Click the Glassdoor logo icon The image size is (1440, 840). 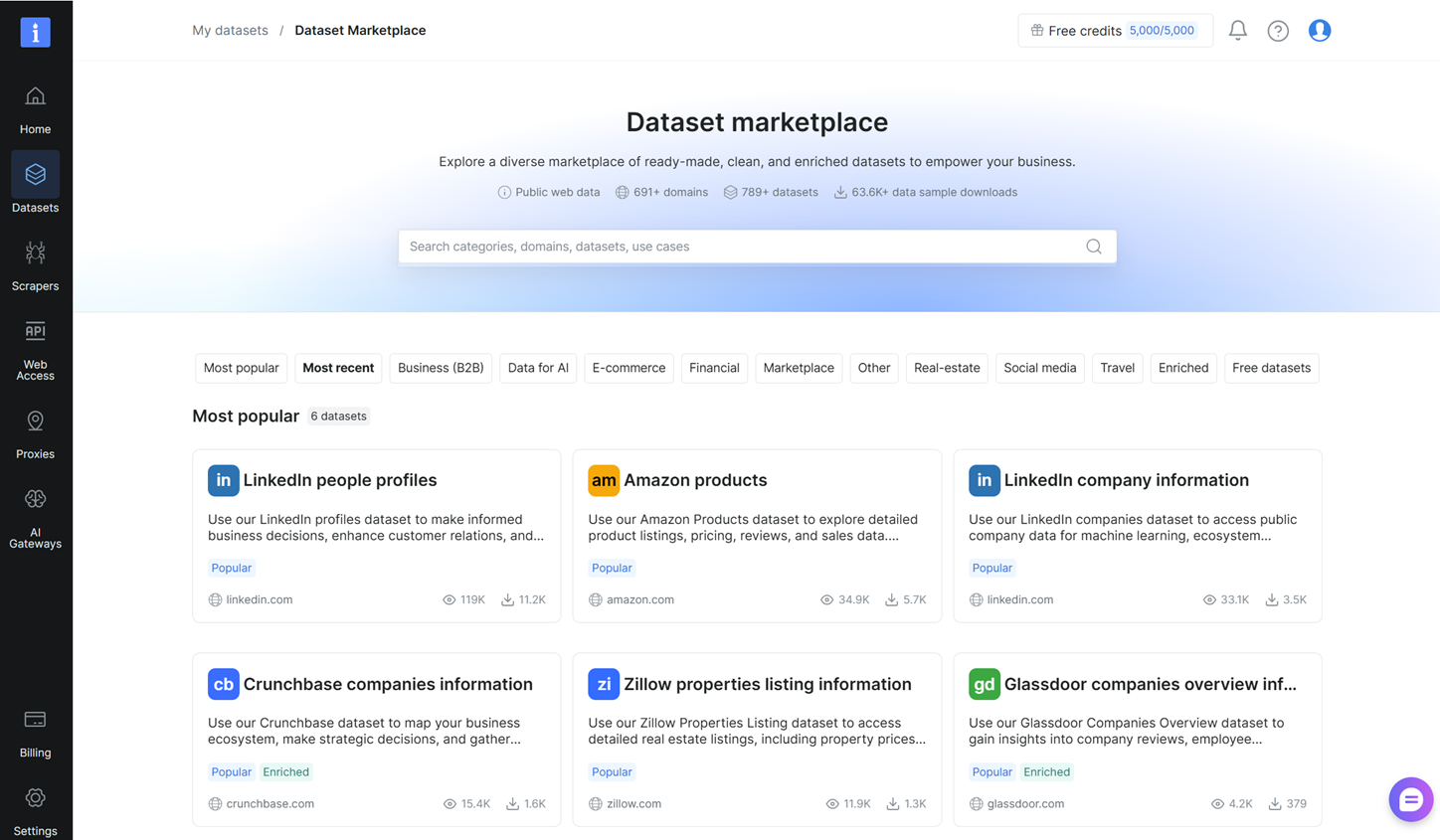[x=985, y=684]
